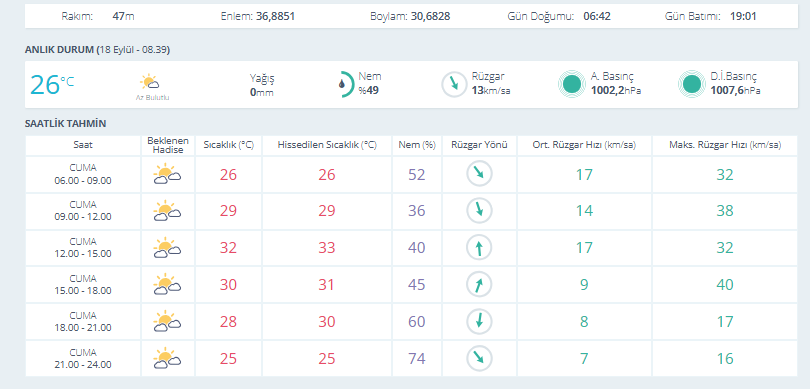Click the Yağış 0mm reading
This screenshot has height=389, width=810.
click(x=262, y=85)
